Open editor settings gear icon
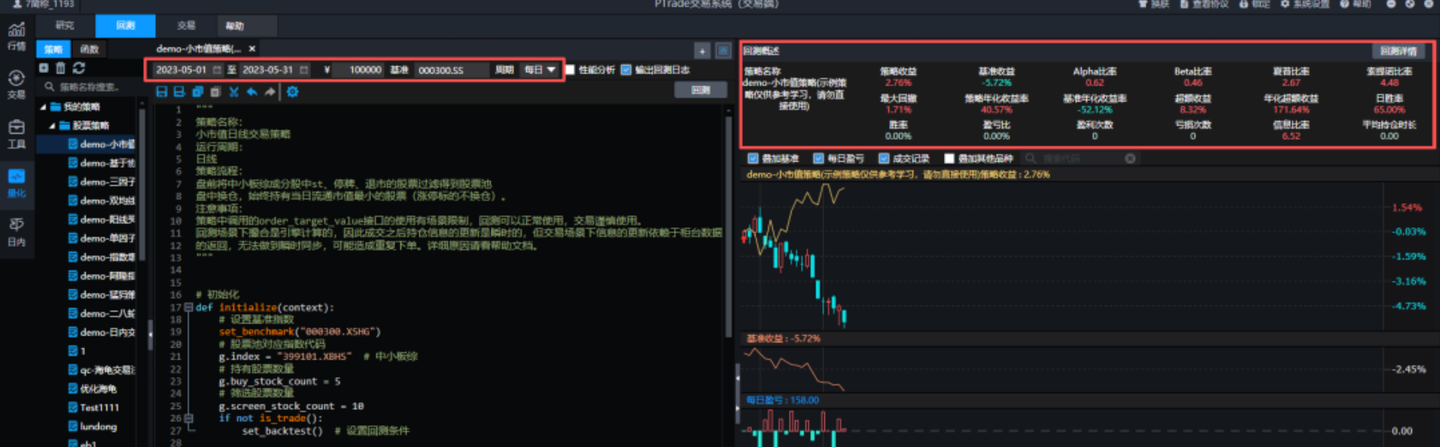The width and height of the screenshot is (1440, 447). [x=293, y=92]
